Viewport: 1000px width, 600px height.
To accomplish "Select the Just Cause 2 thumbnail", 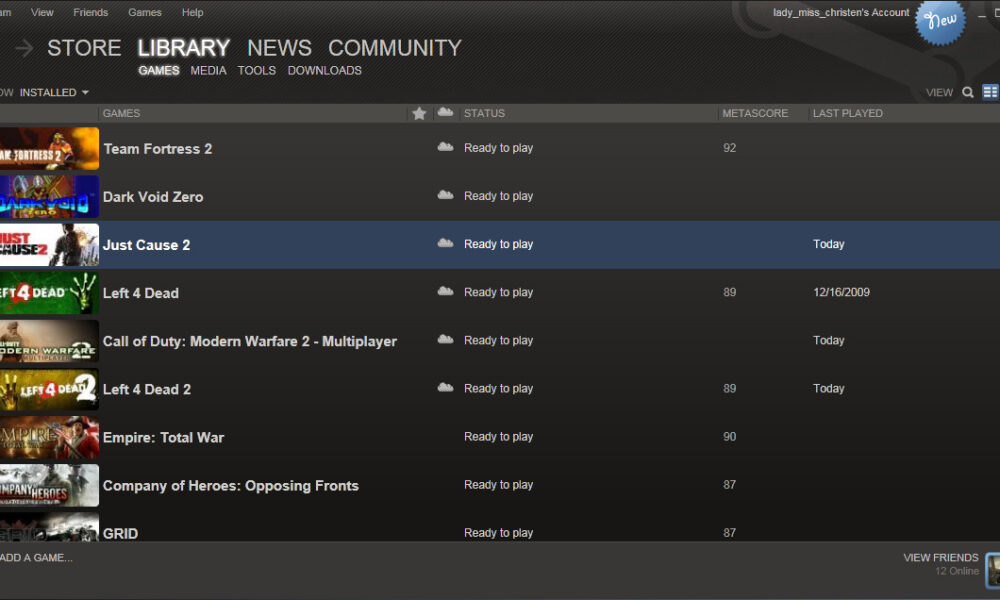I will pos(49,245).
